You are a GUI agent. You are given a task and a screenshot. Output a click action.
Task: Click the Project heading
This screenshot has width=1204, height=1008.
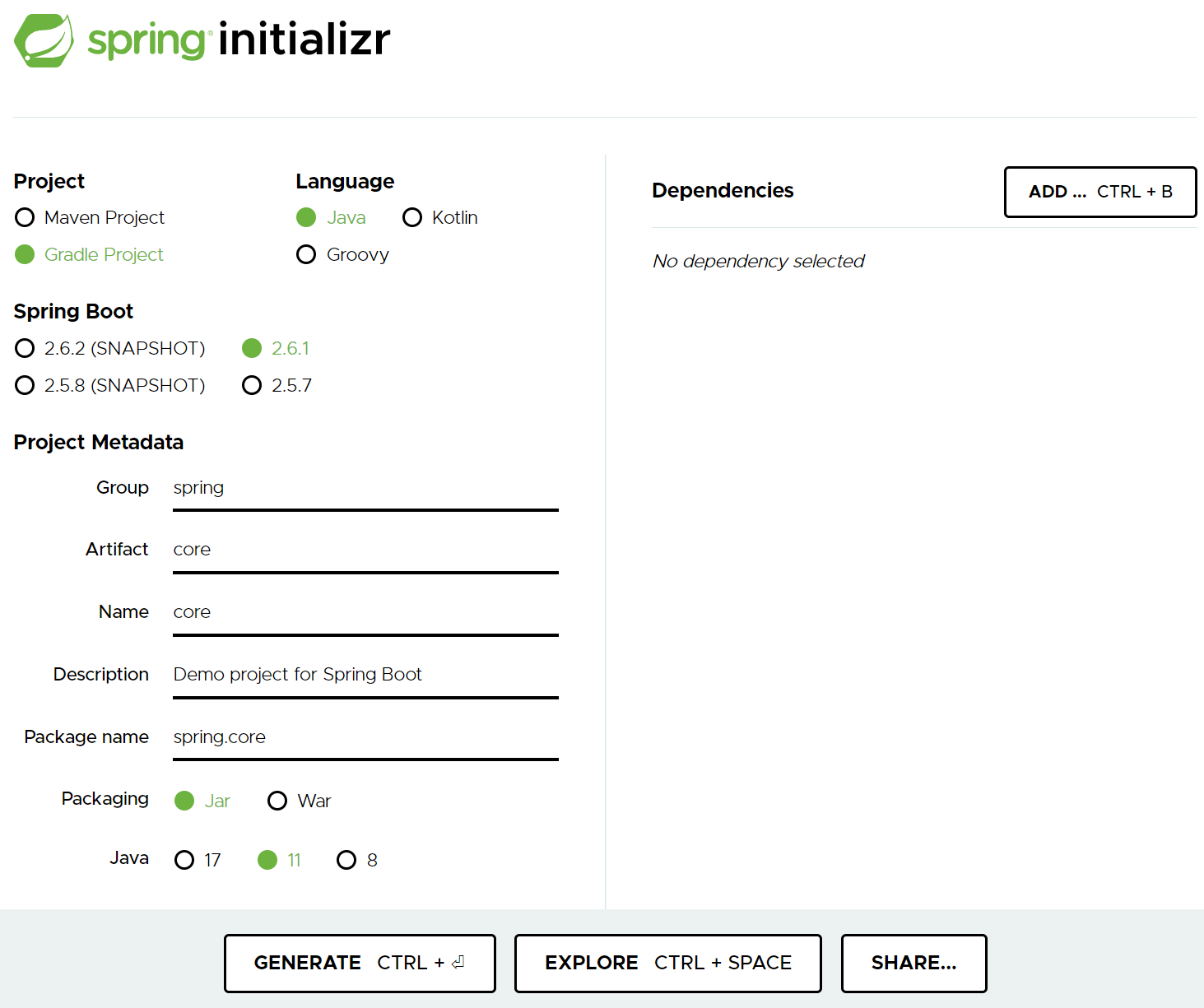[x=49, y=182]
